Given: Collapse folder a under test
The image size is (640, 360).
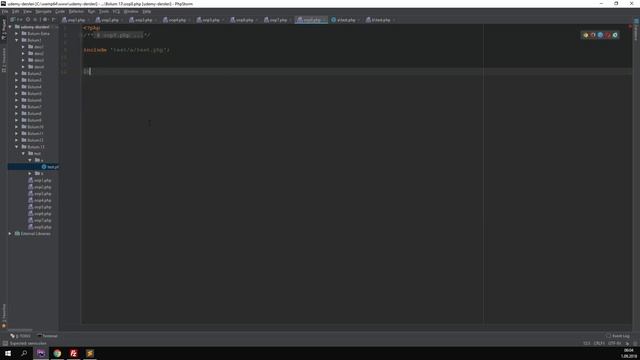Looking at the screenshot, I should pos(30,160).
